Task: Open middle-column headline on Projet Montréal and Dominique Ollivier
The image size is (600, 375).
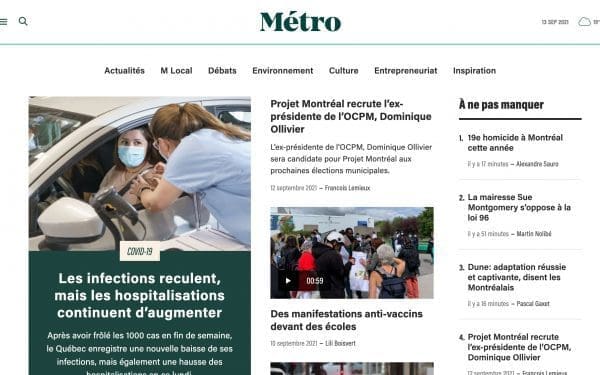Action: click(x=351, y=116)
